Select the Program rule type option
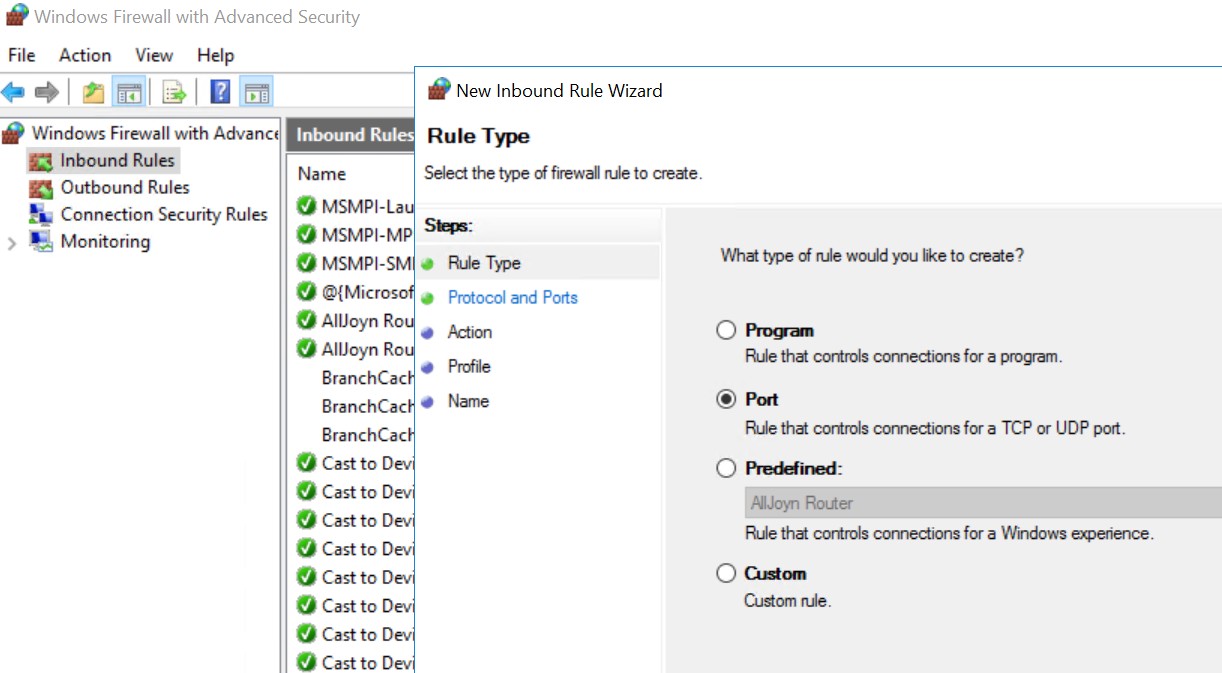This screenshot has height=673, width=1222. point(726,330)
